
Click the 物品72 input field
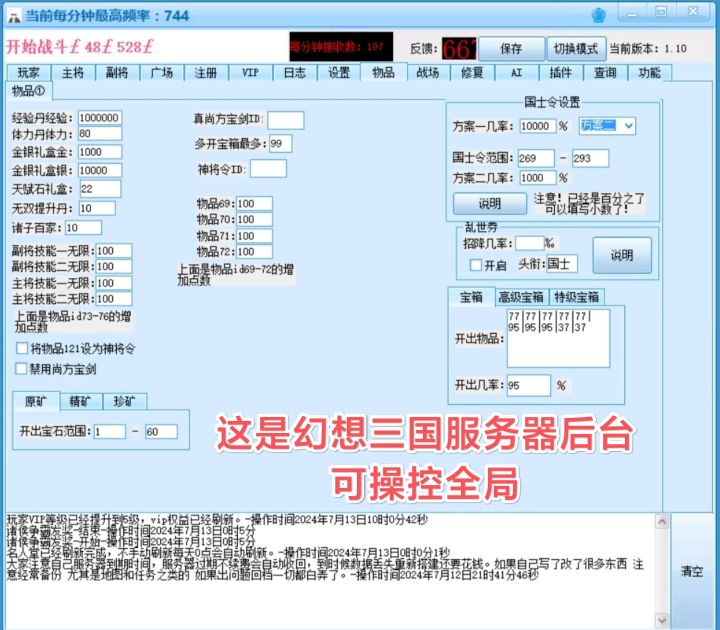click(254, 252)
